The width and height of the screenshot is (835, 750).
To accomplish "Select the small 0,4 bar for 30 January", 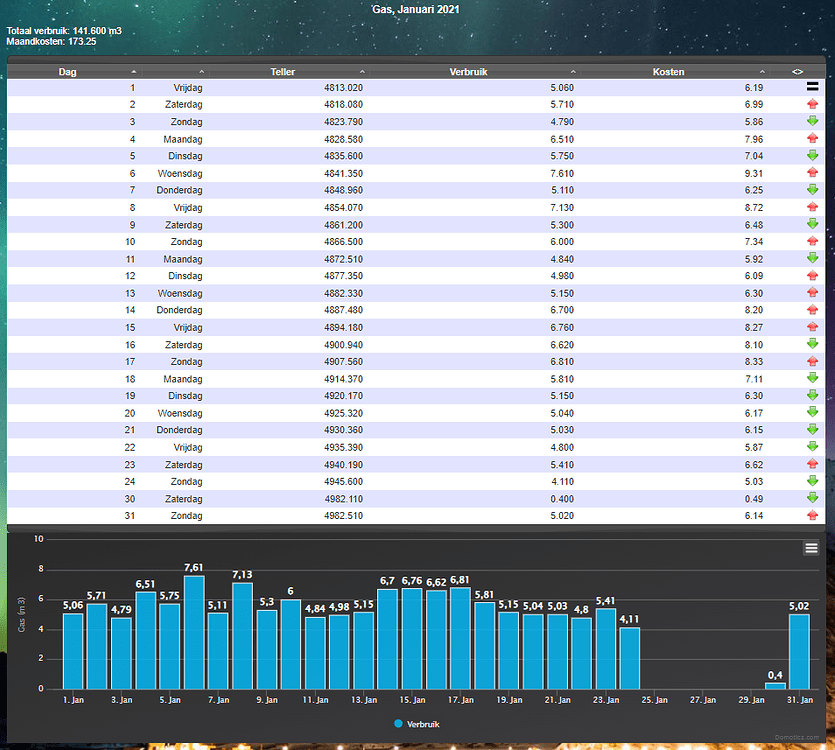I will coord(775,686).
